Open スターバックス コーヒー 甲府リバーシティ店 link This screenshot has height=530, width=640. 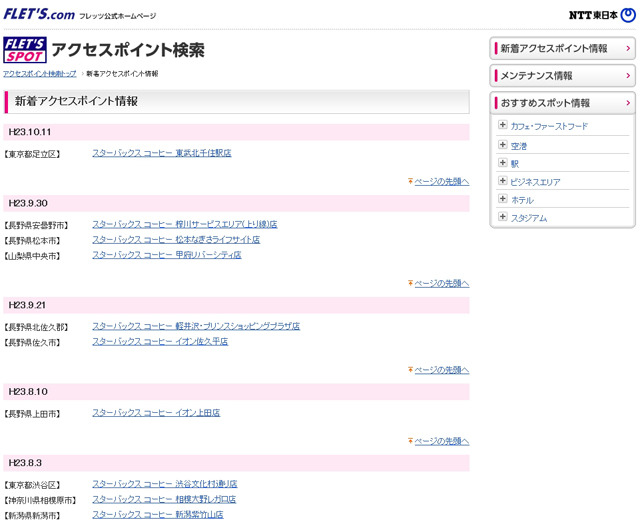[x=167, y=255]
